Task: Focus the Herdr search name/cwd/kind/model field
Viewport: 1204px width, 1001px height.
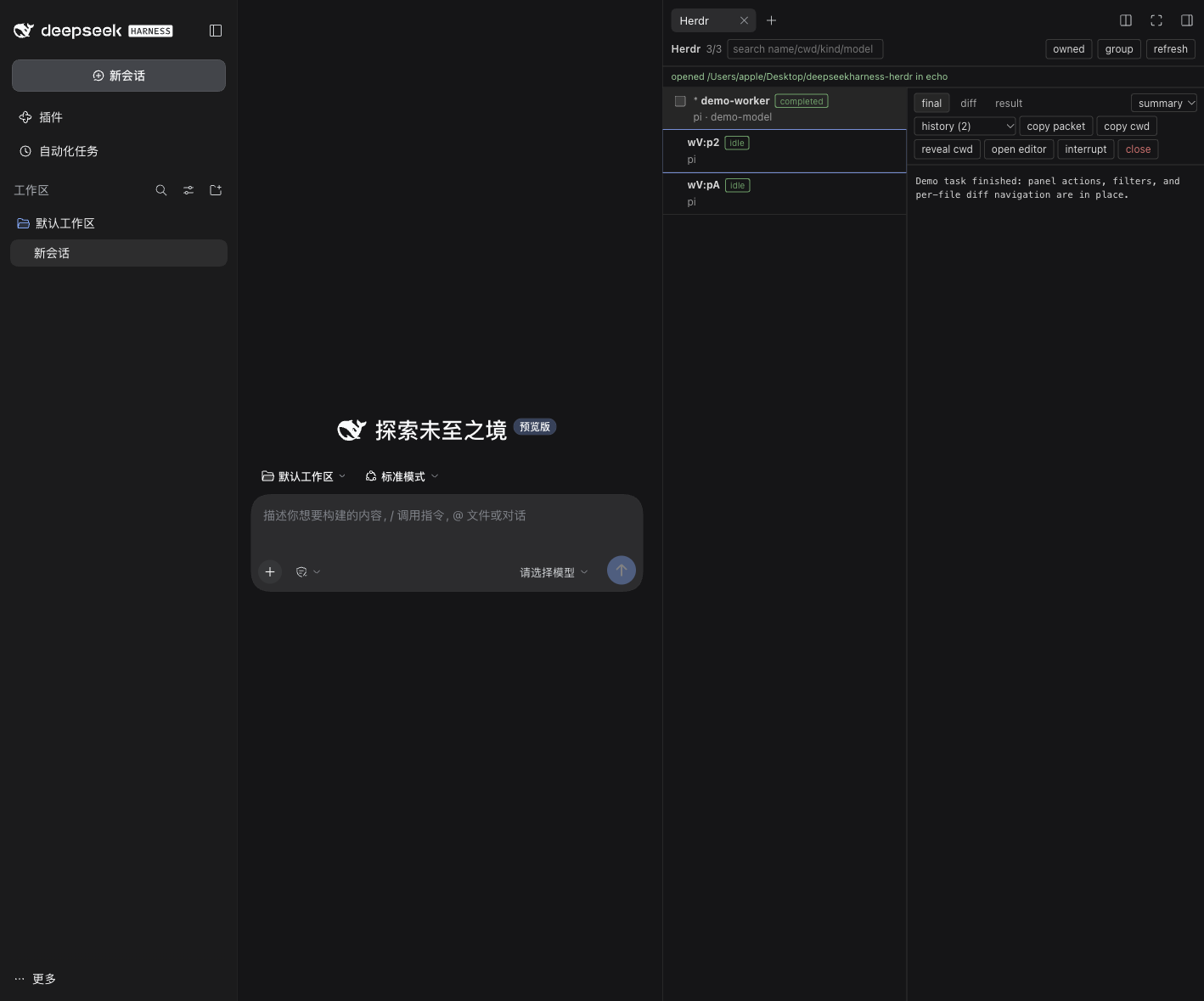Action: click(x=805, y=49)
